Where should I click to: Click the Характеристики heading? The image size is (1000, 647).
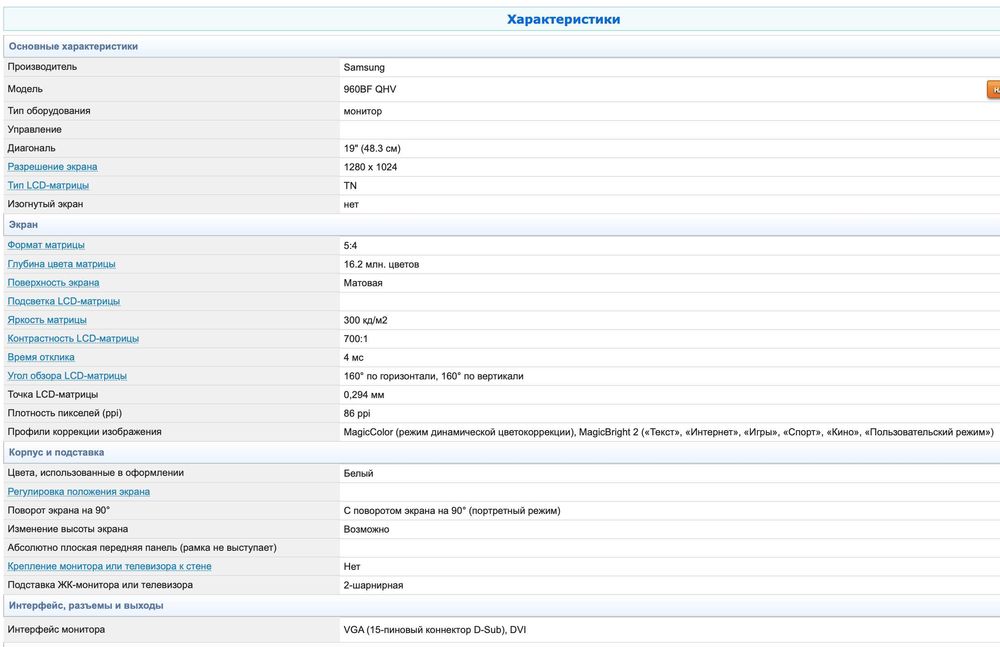pos(563,19)
